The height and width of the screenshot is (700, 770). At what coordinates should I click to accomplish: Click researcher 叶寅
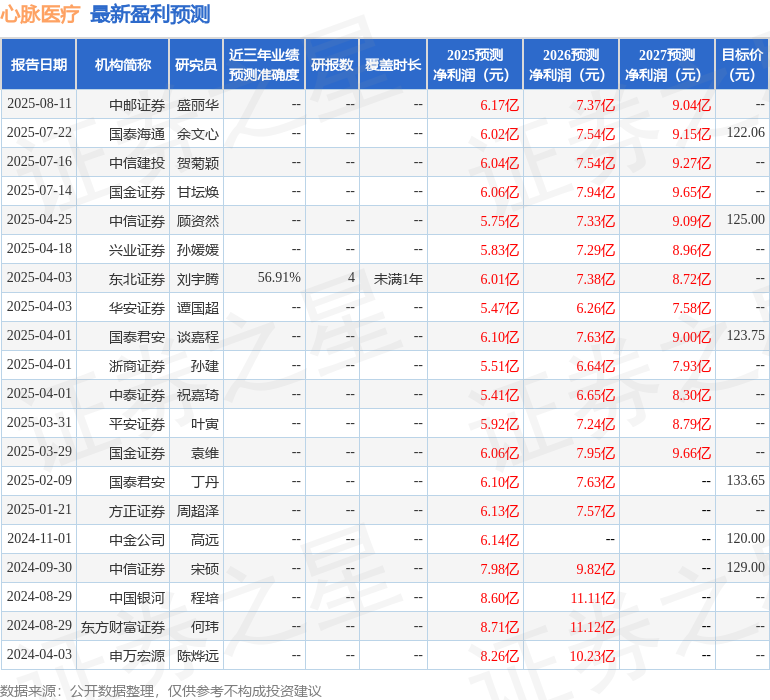coord(205,424)
